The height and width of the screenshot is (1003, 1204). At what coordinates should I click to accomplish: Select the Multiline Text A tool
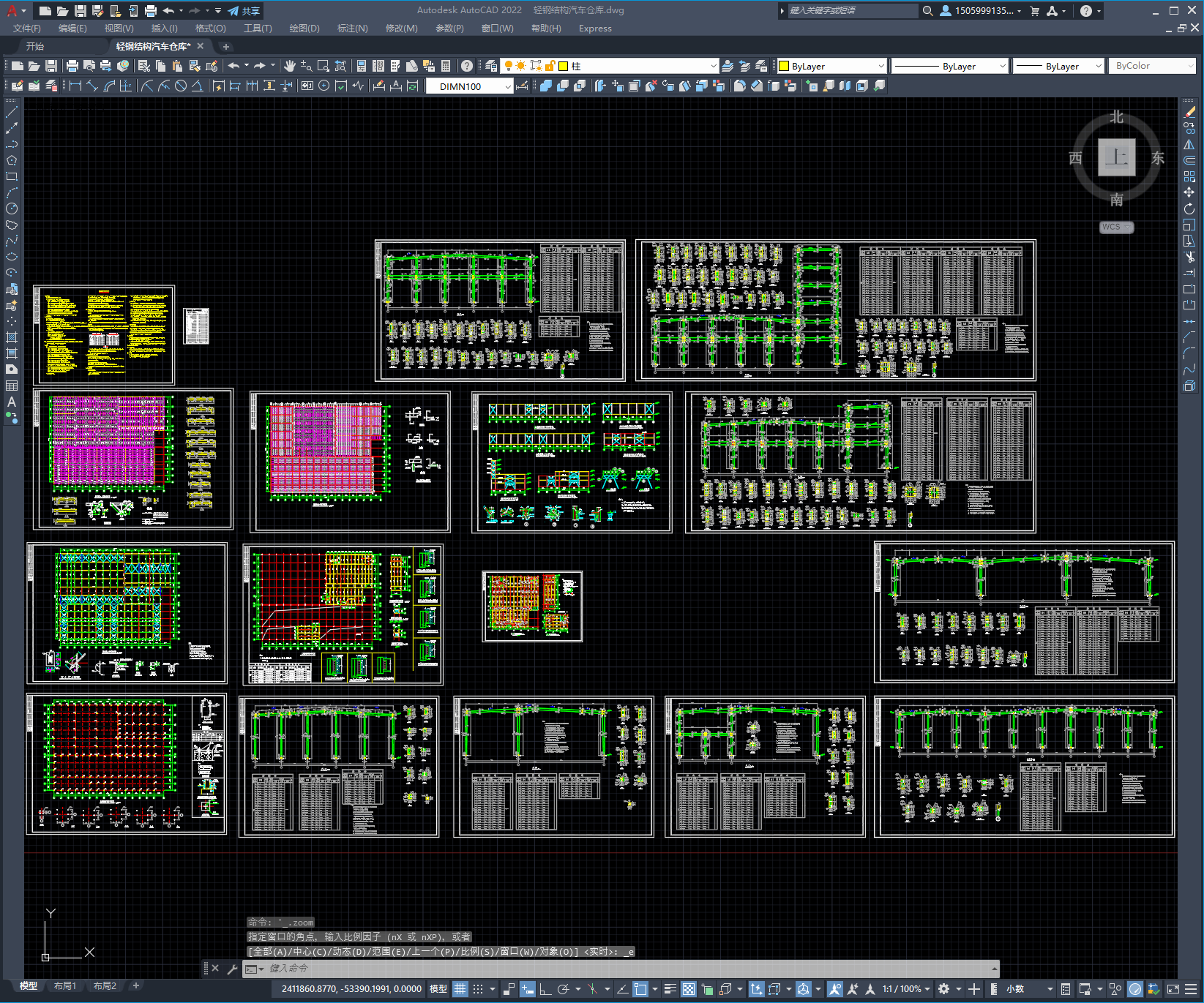click(12, 402)
